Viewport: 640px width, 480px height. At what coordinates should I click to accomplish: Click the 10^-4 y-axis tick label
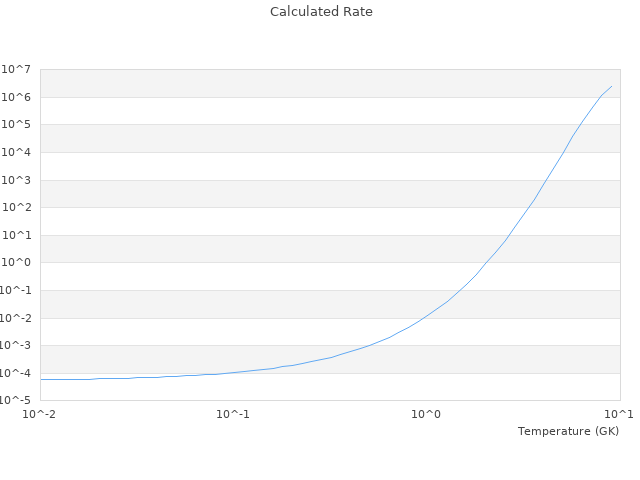[16, 374]
